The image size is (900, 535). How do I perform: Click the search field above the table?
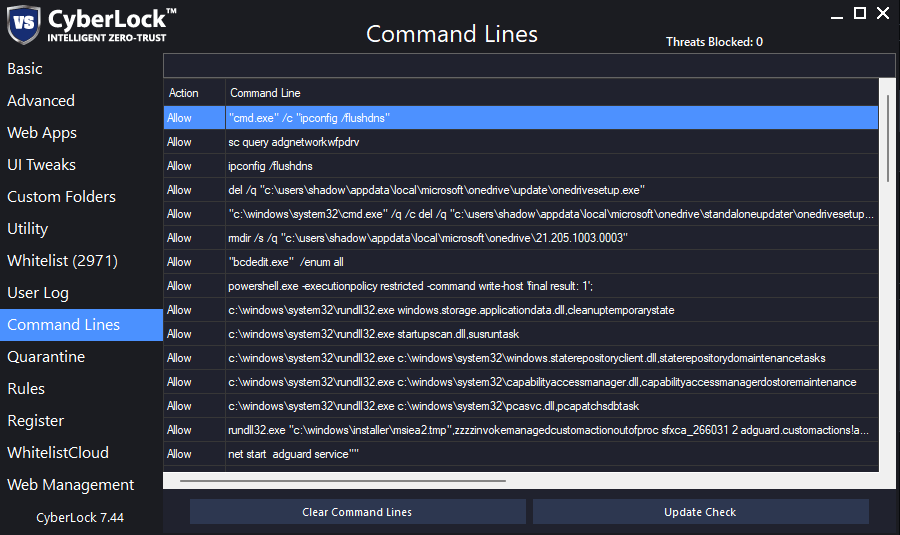click(x=530, y=66)
